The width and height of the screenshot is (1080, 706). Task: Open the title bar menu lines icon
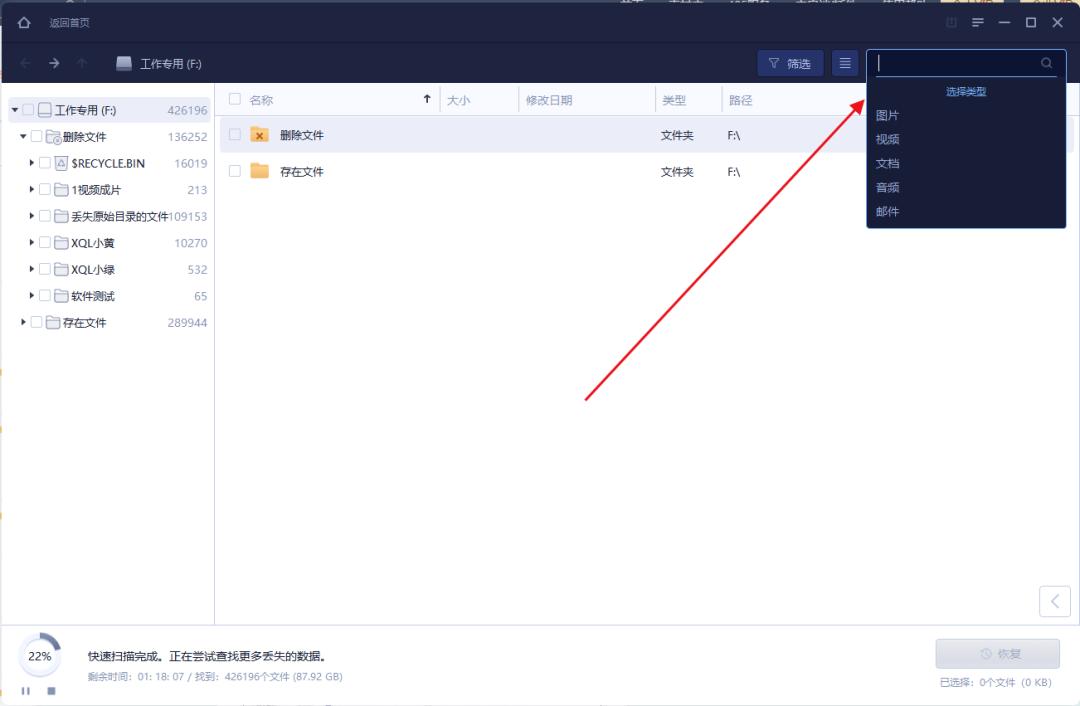coord(977,23)
